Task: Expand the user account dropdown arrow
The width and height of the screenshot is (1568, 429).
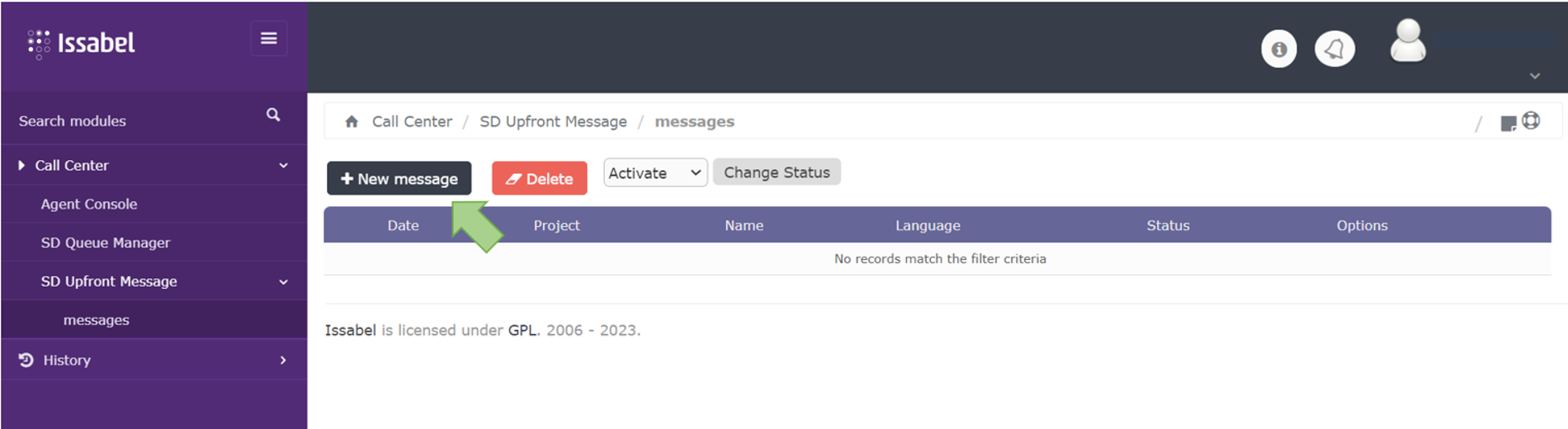Action: [1534, 76]
